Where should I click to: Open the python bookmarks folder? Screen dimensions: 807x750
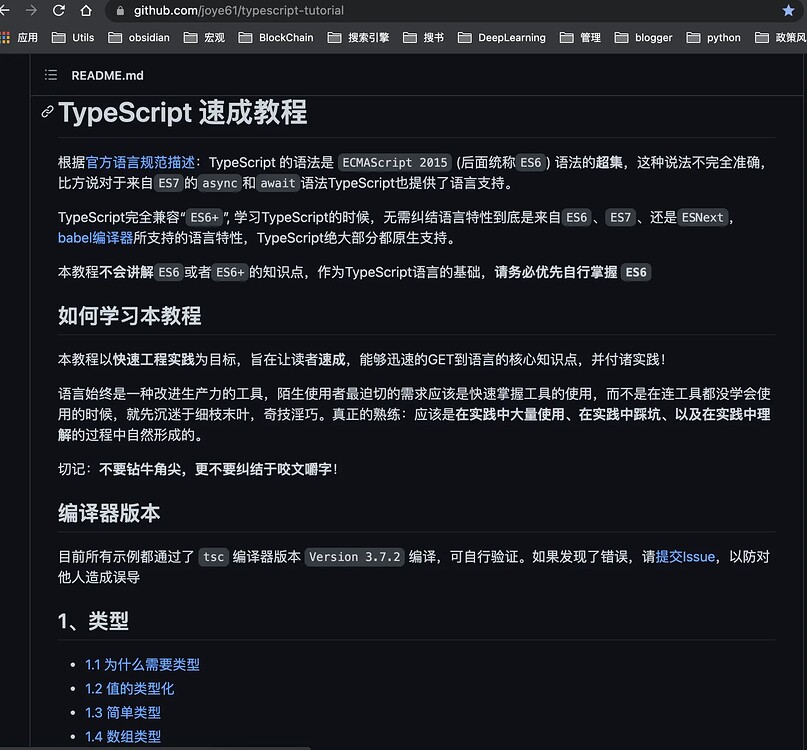pos(715,38)
